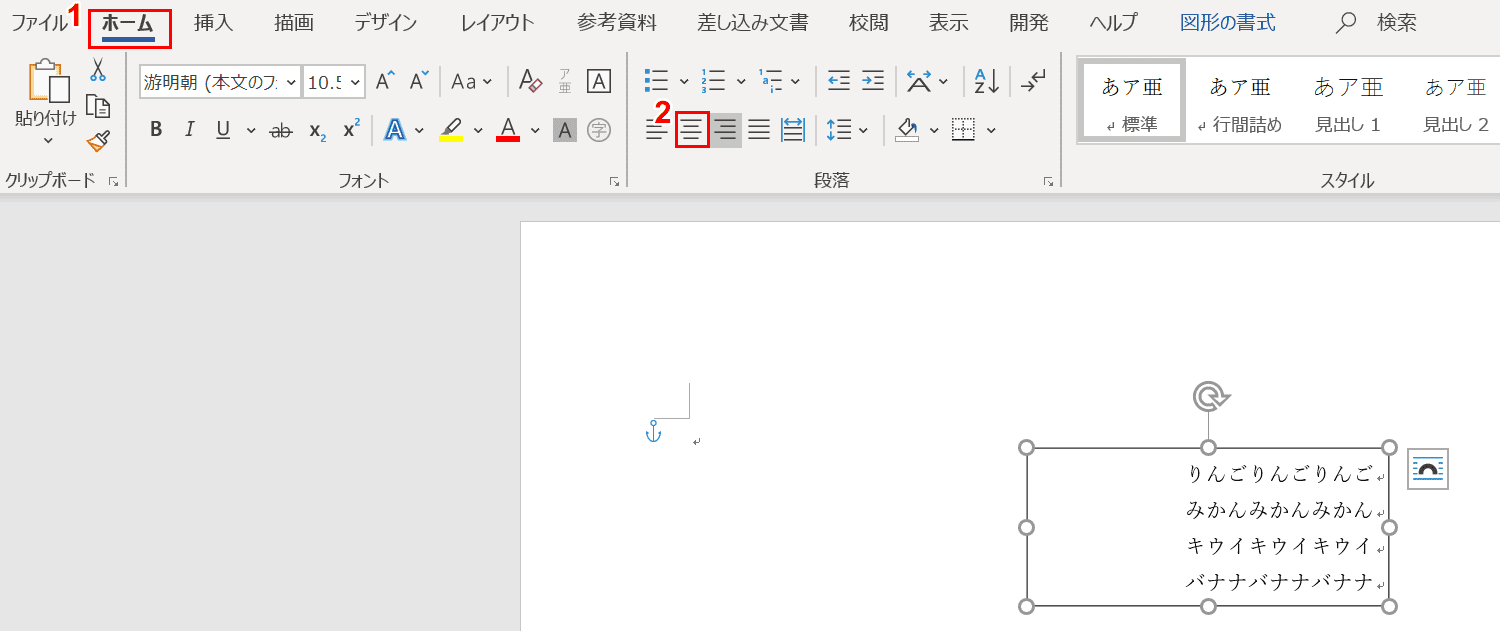Screen dimensions: 1500x631
Task: Click the rotation handle above text box
Action: [x=1208, y=397]
